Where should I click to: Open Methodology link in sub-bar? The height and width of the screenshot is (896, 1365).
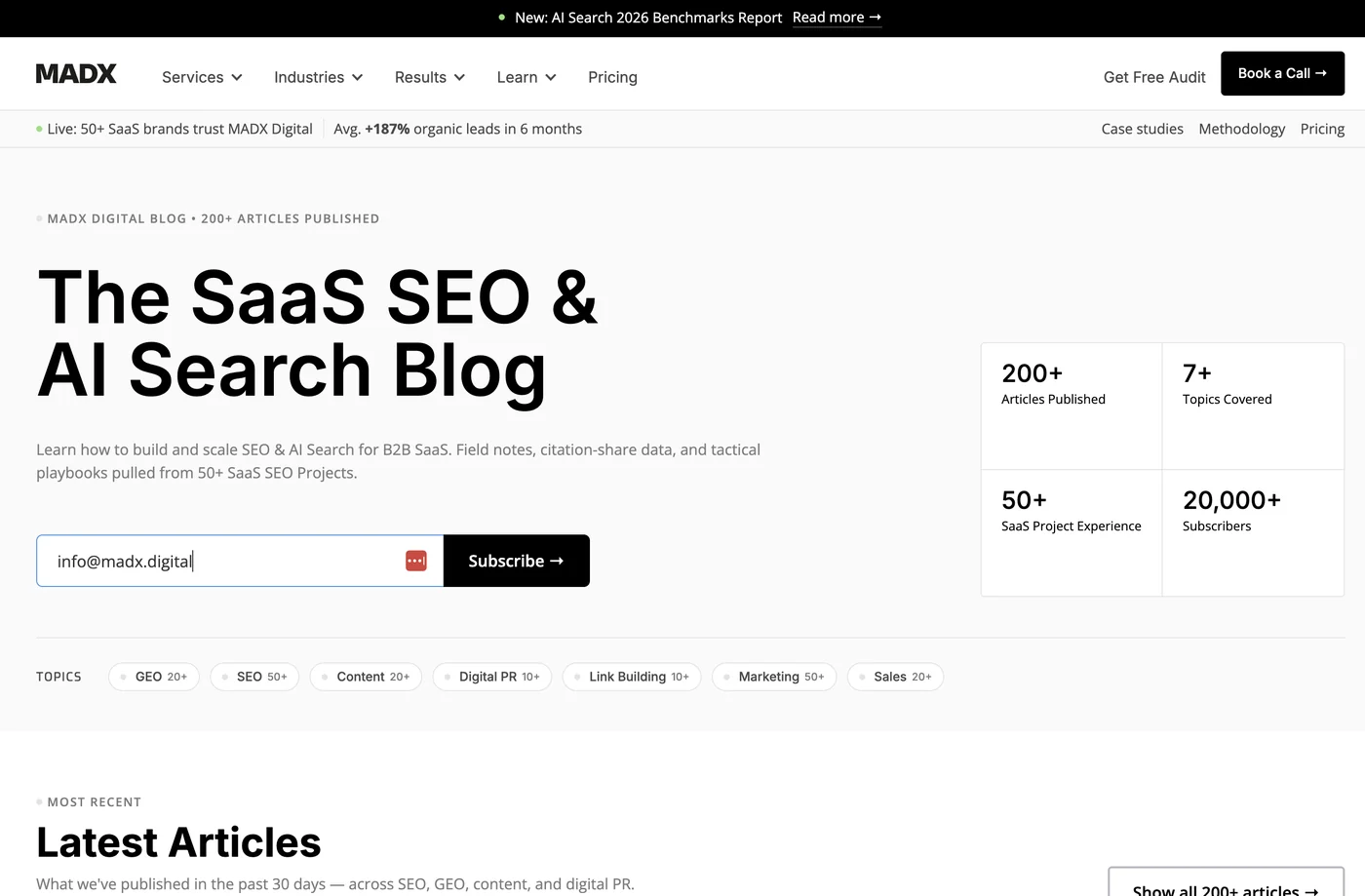pyautogui.click(x=1241, y=129)
